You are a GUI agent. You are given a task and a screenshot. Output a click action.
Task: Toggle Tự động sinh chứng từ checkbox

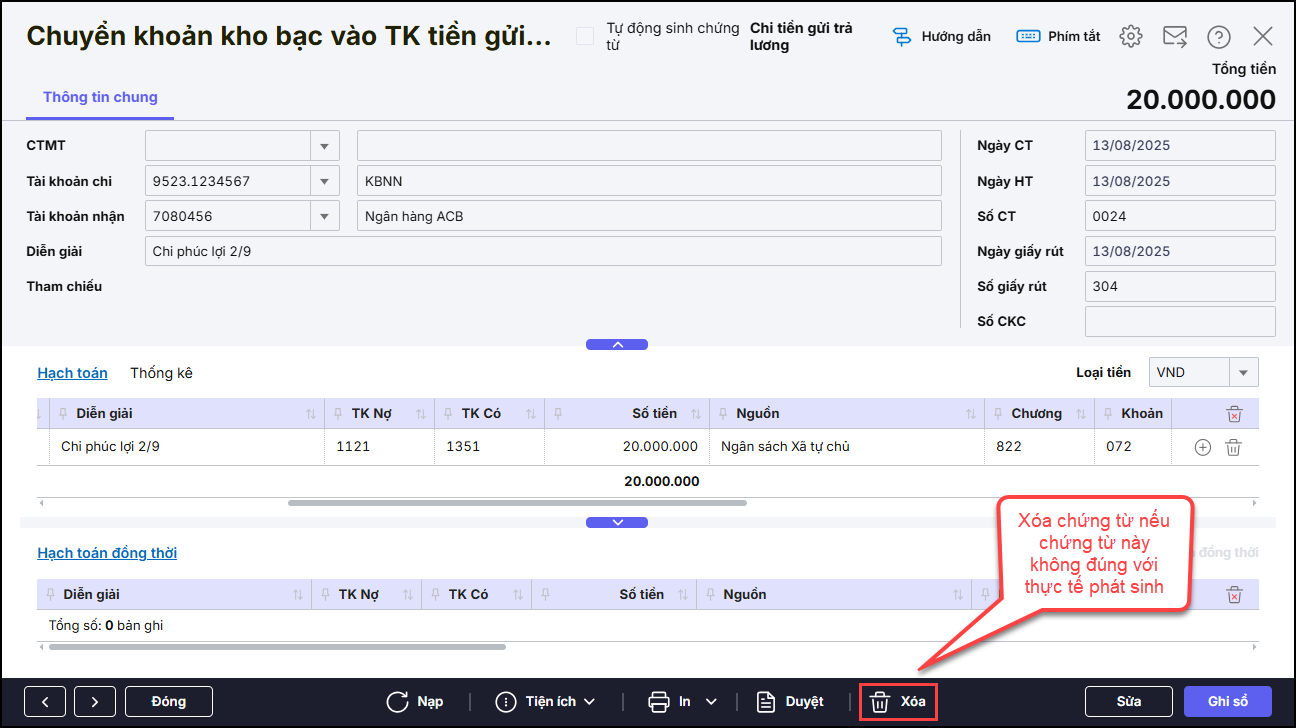pyautogui.click(x=585, y=37)
